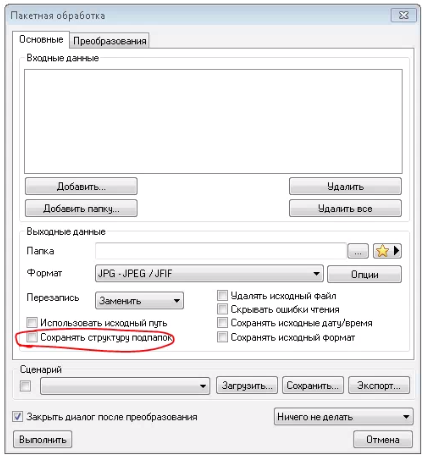Switch to the Преобразования tab

click(110, 41)
